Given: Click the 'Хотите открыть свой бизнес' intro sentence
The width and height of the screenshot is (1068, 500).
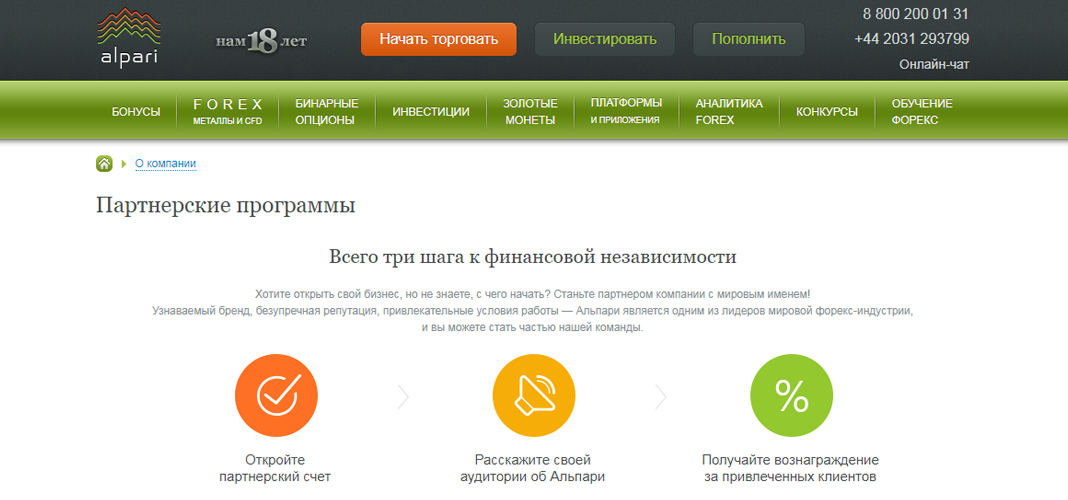Looking at the screenshot, I should click(533, 294).
